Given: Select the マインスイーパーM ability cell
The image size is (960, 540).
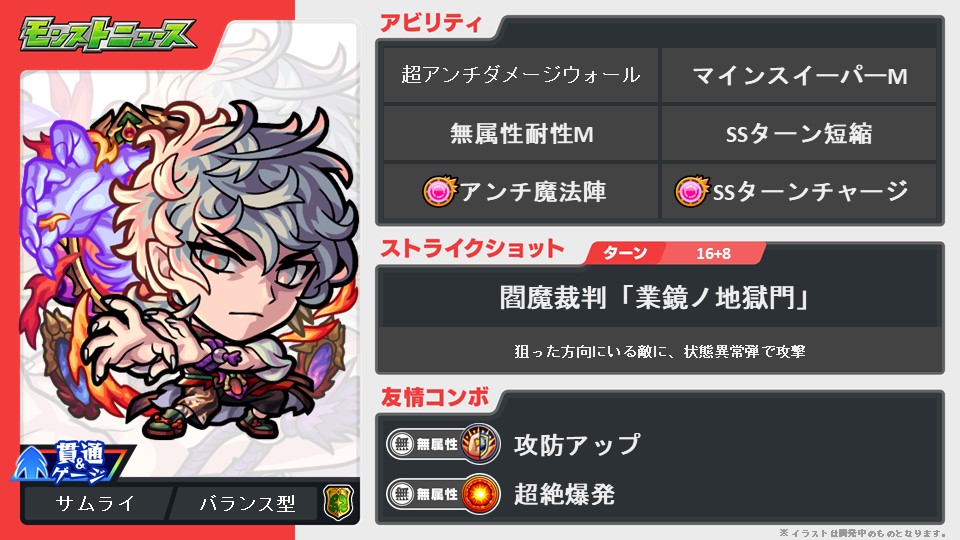Looking at the screenshot, I should tap(799, 75).
